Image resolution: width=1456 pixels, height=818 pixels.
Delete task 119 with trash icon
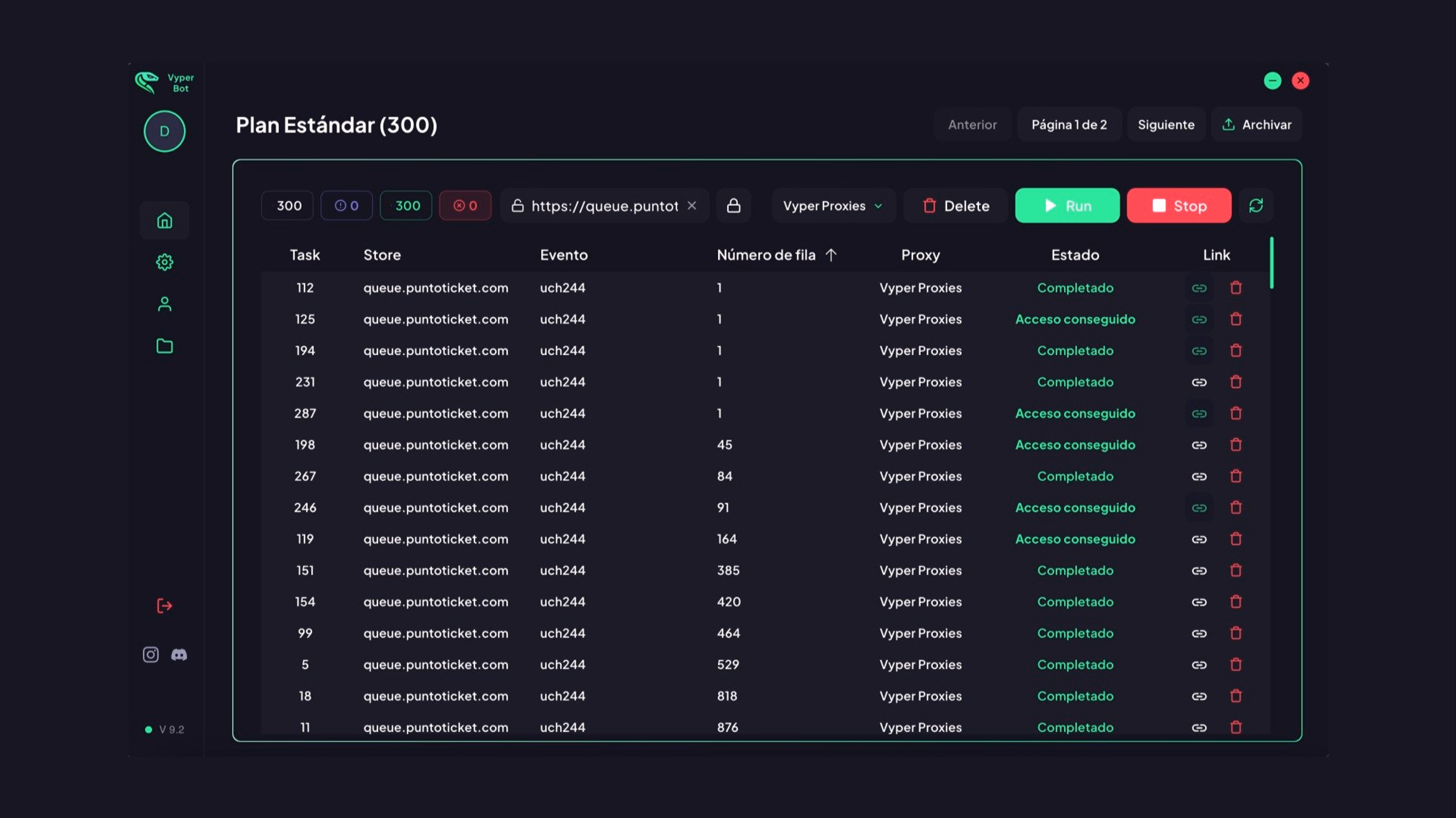tap(1236, 539)
